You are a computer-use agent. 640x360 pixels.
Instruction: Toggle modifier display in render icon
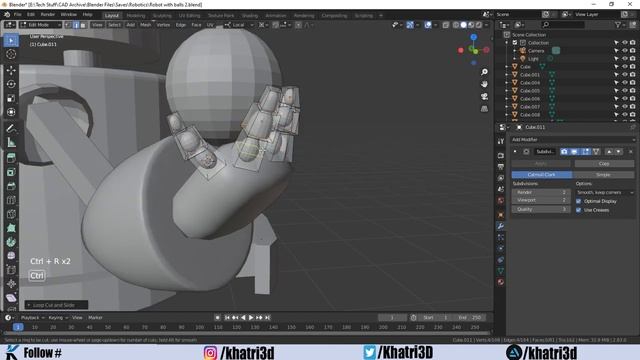(564, 151)
